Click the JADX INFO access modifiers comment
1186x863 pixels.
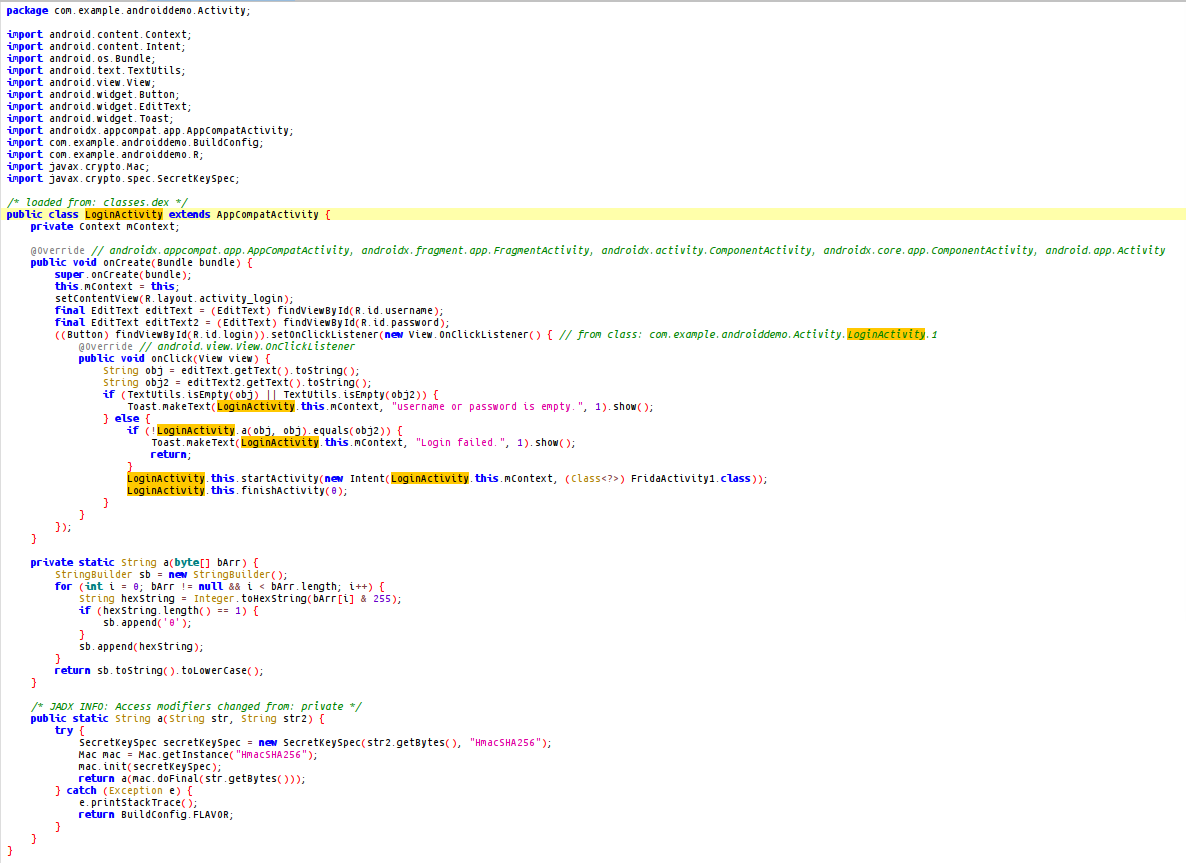(x=196, y=706)
